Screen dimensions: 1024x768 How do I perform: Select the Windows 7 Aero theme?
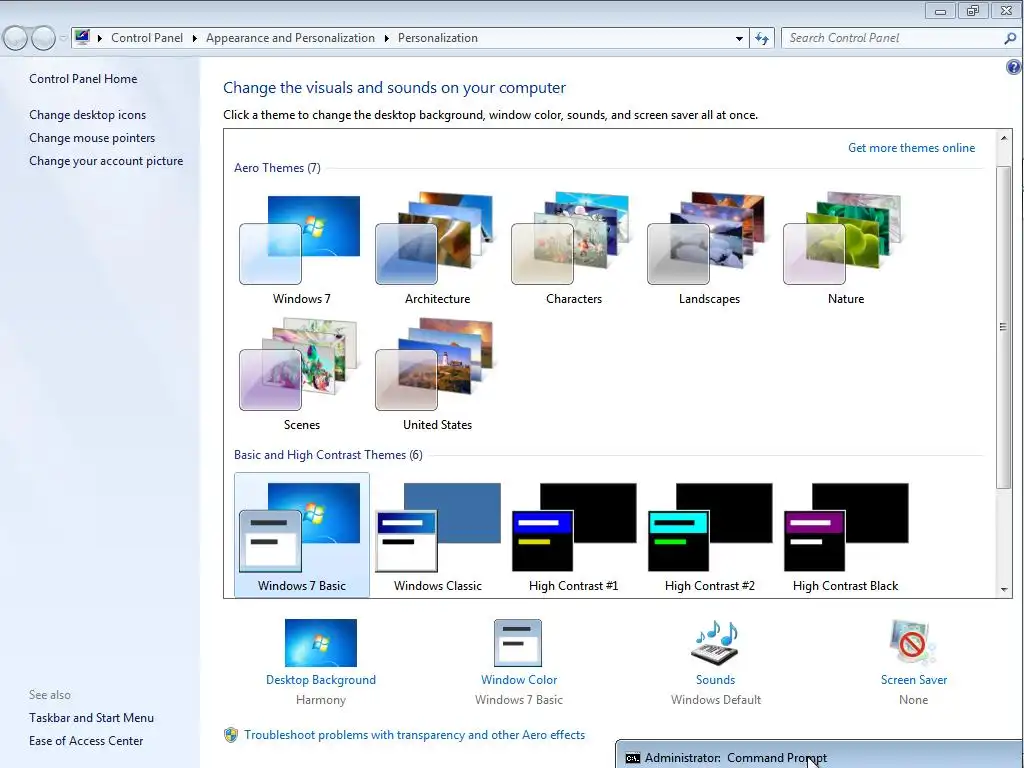click(x=300, y=249)
